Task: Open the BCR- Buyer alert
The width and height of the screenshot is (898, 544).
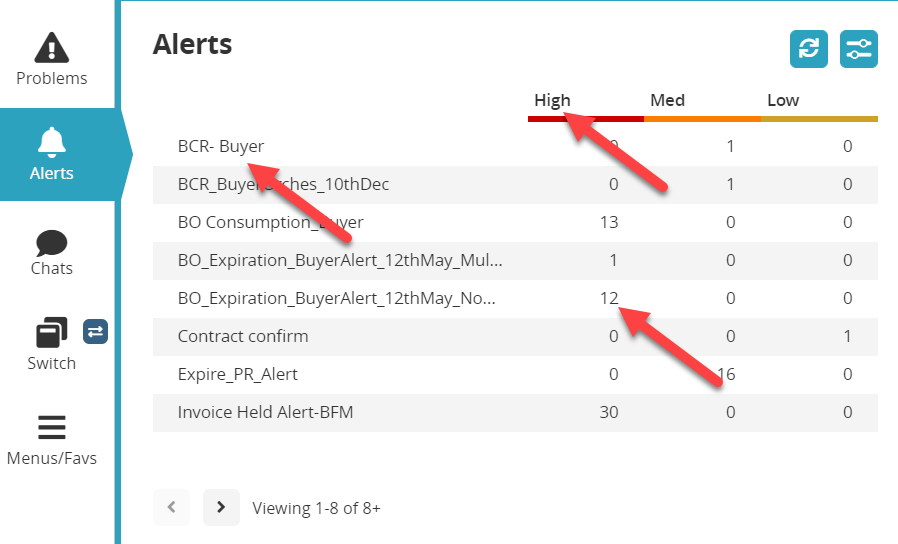Action: [x=221, y=146]
